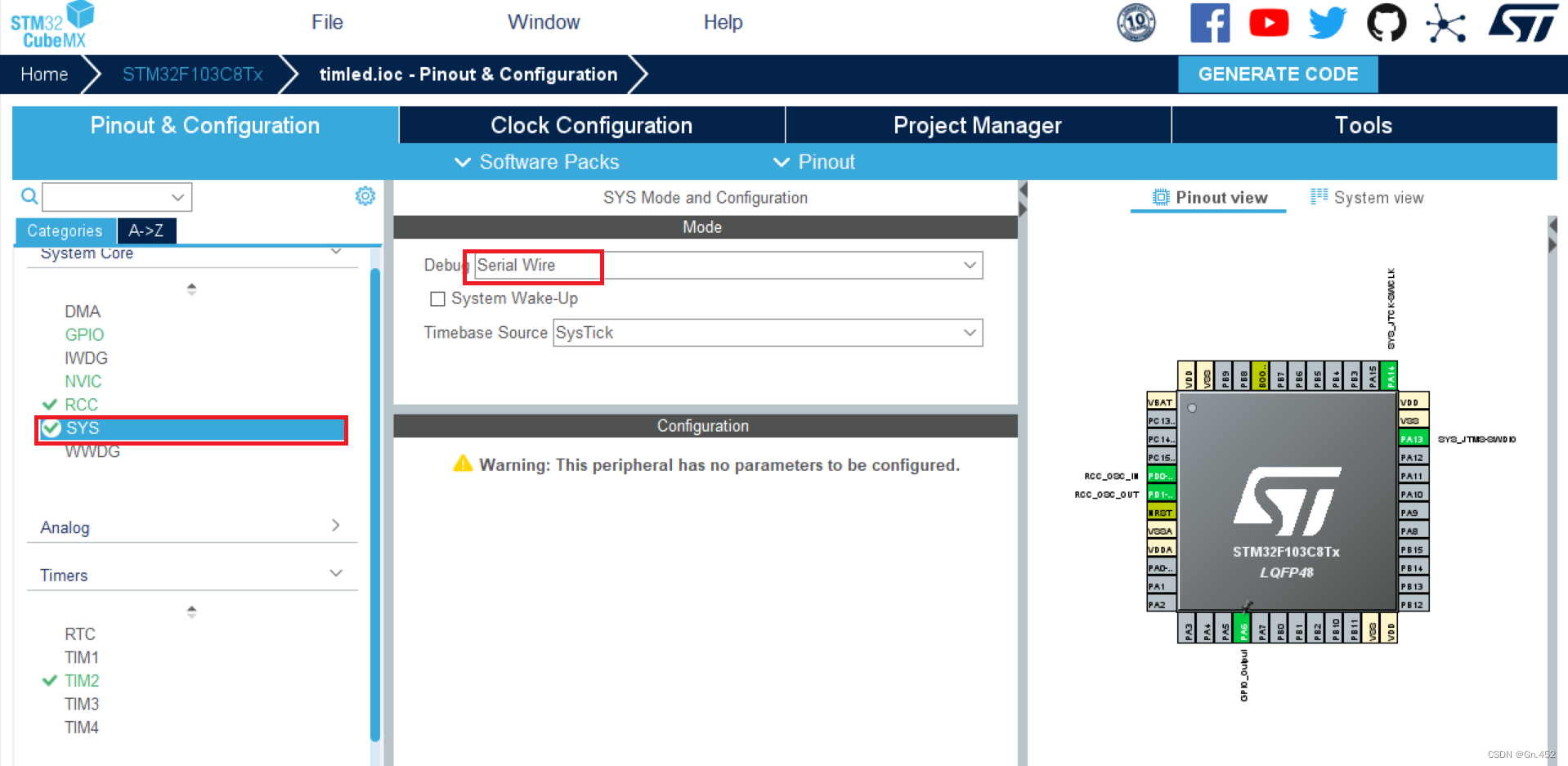Collapse the Timers category
Viewport: 1568px width, 766px height.
[336, 573]
